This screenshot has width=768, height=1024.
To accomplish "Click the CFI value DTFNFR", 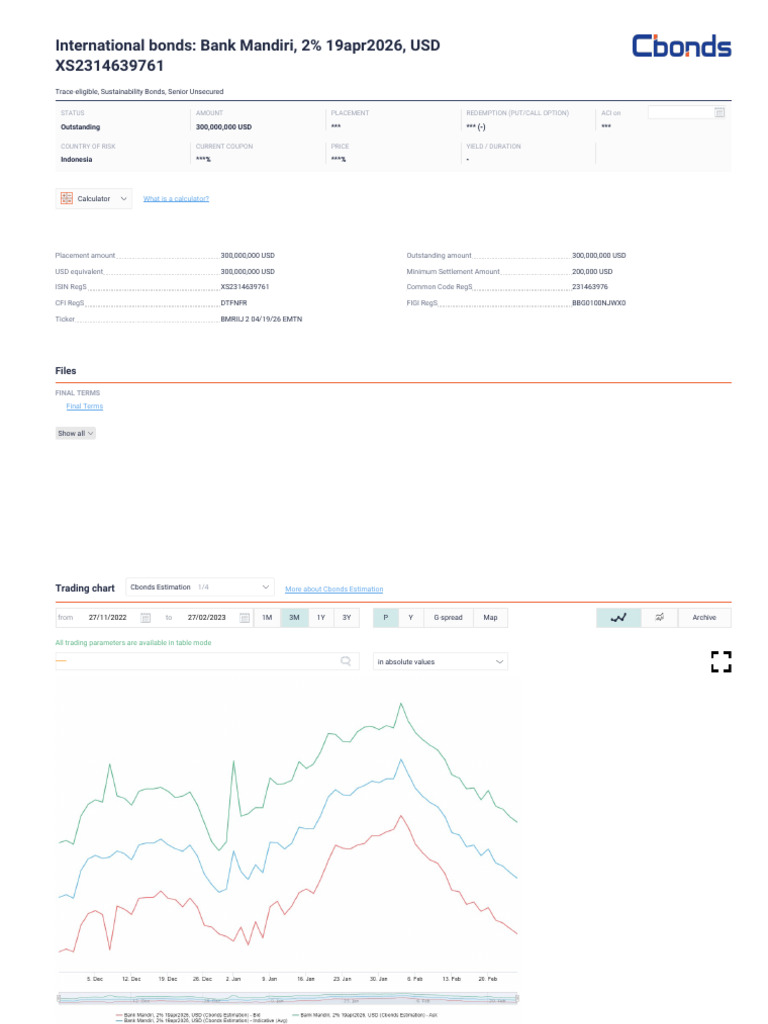I will (x=234, y=303).
